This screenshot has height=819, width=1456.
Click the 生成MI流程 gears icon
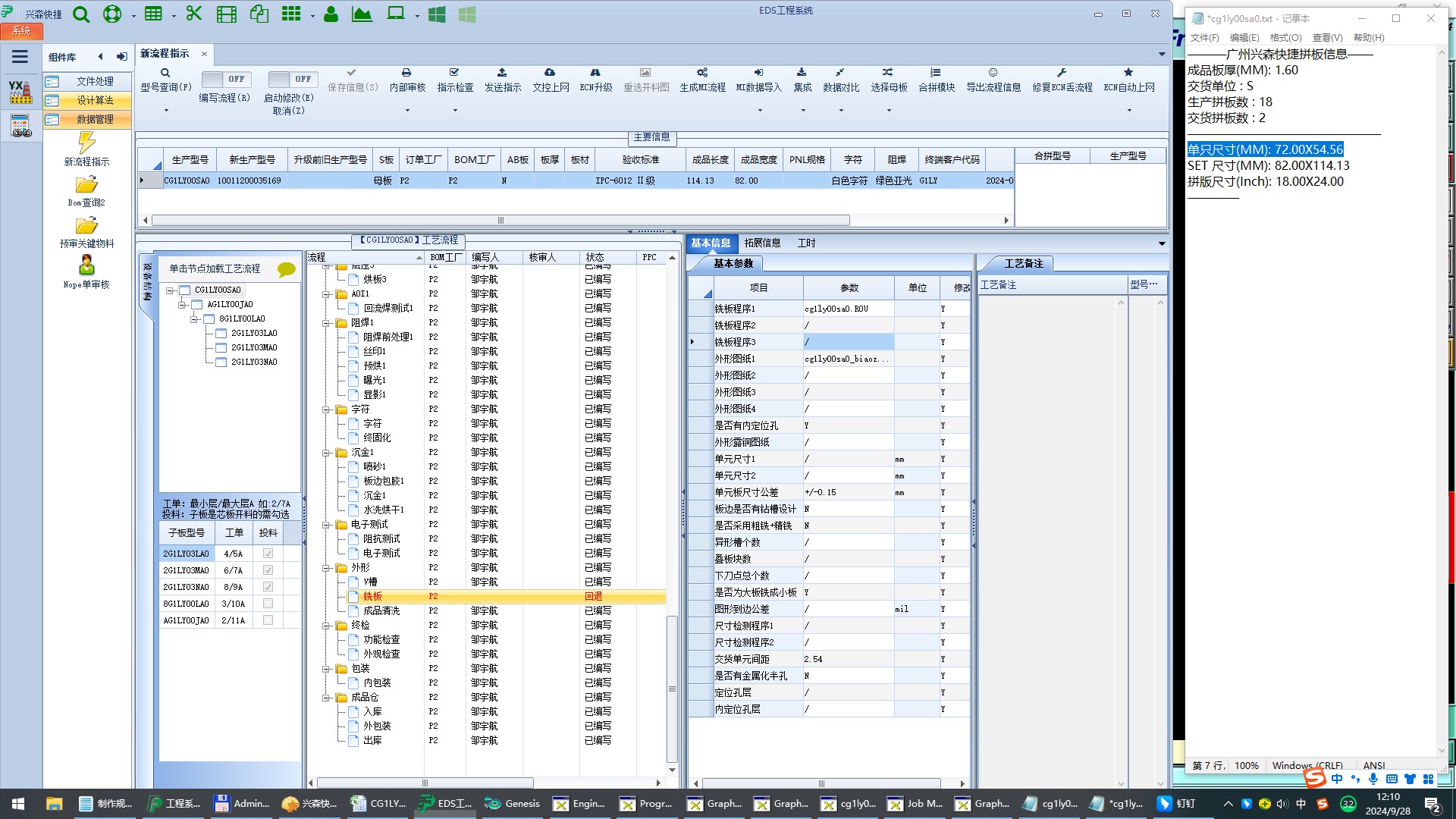coord(702,73)
